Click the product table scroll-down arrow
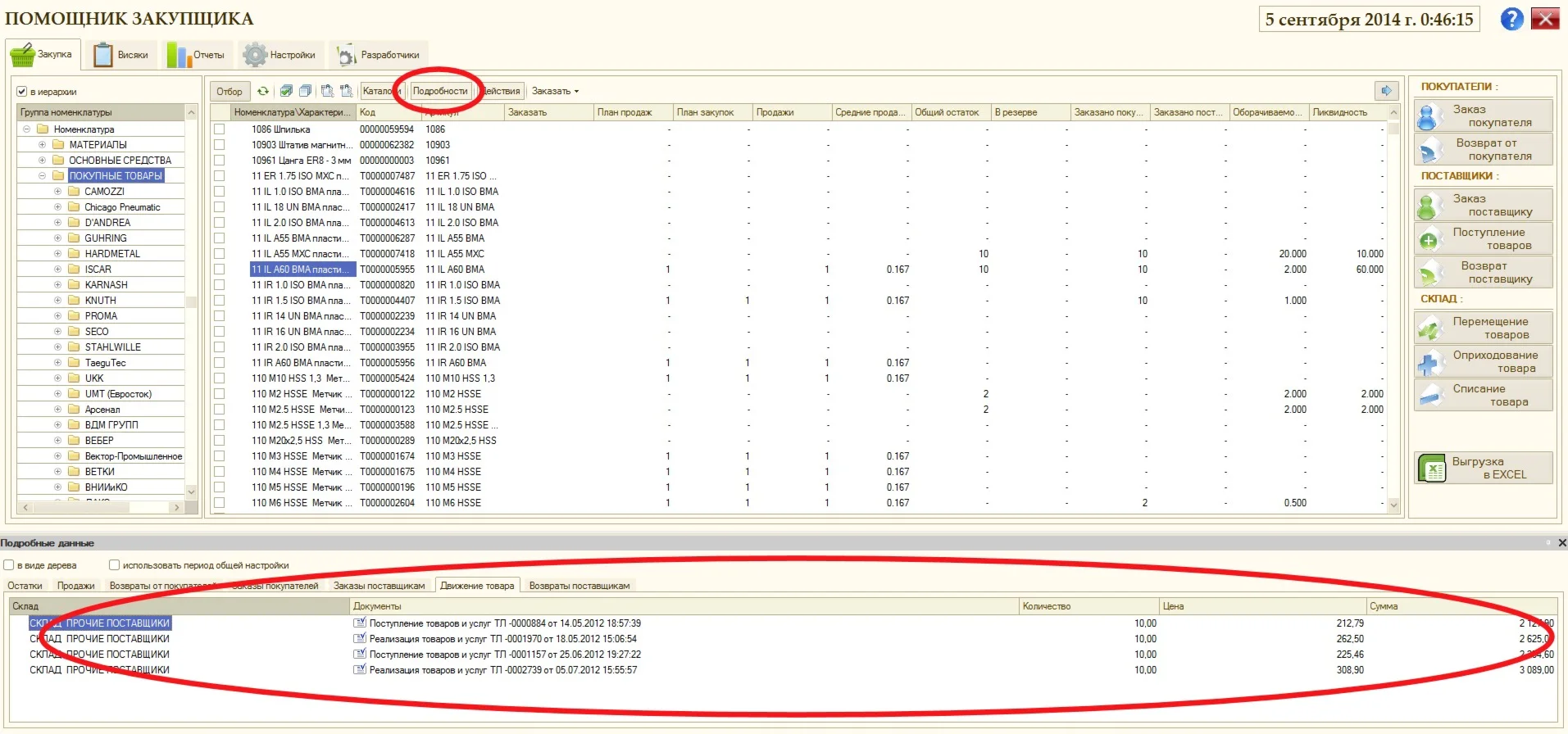This screenshot has height=734, width=1568. click(x=1394, y=505)
